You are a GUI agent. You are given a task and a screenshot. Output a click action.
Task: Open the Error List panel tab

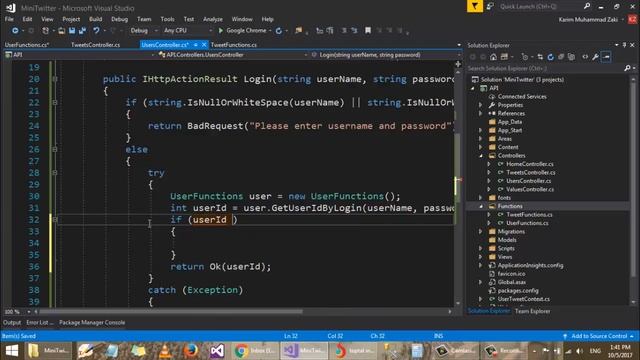(x=40, y=322)
